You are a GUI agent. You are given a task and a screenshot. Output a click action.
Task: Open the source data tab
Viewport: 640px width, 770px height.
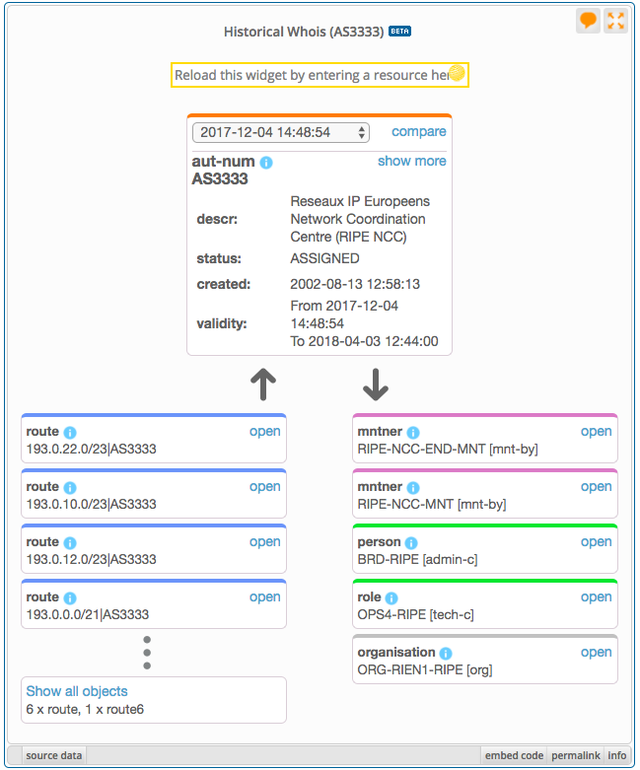[54, 755]
